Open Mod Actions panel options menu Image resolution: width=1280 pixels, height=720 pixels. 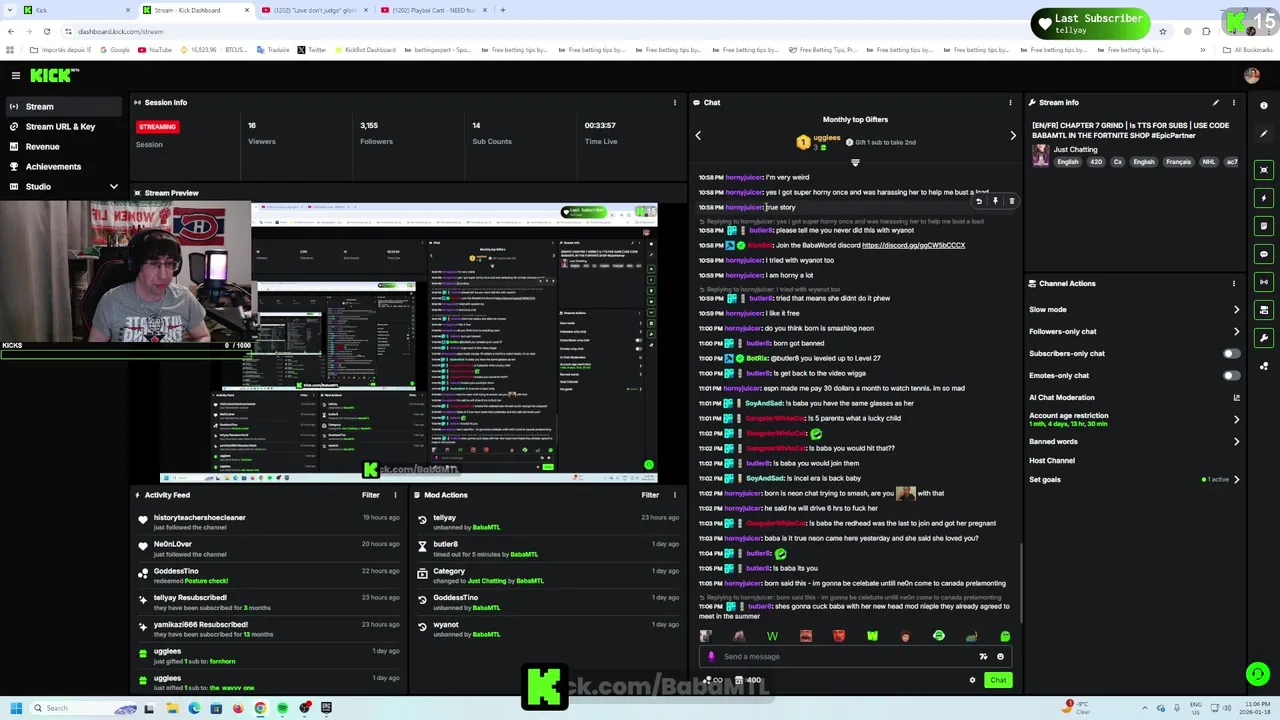pyautogui.click(x=674, y=495)
